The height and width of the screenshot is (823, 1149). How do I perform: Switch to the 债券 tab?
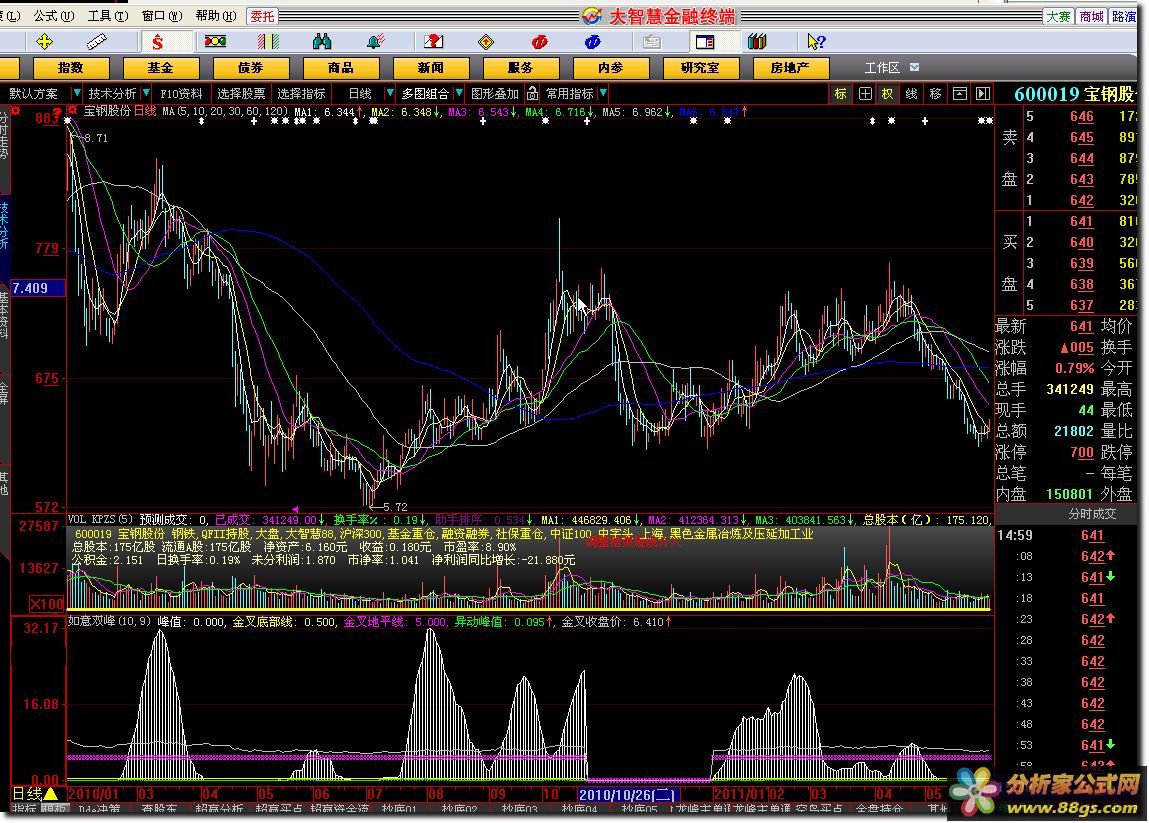coord(251,67)
